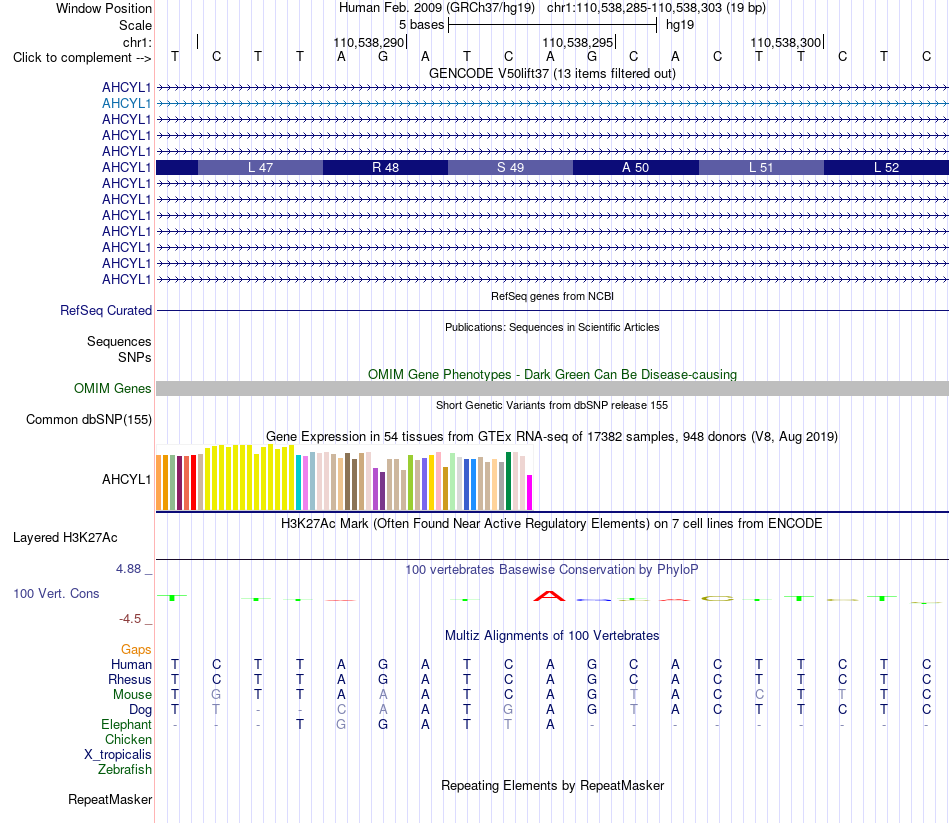Open the RepeatMasker track label
Viewport: 950px width, 823px height.
(x=110, y=799)
